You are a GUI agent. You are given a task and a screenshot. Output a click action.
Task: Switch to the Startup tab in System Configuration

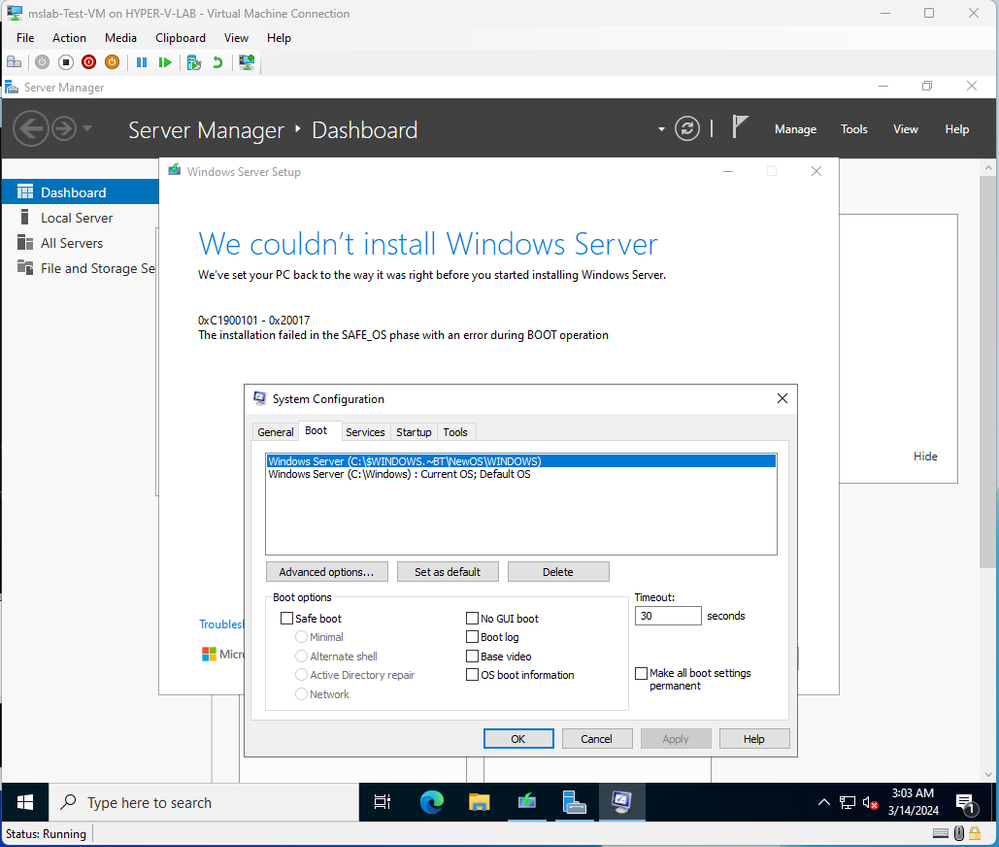click(x=413, y=432)
